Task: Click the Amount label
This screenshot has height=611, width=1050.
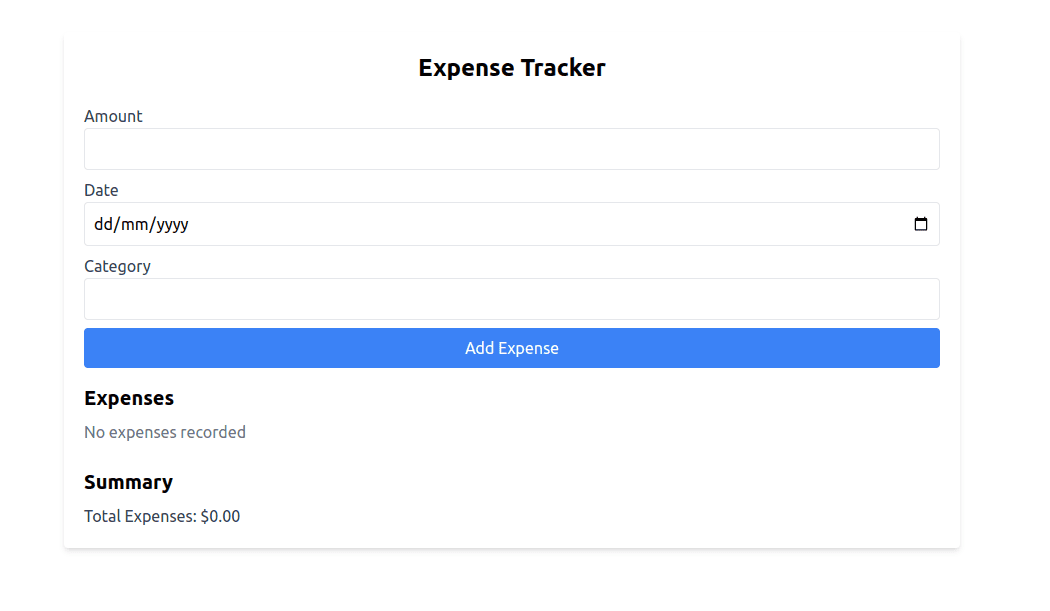Action: tap(113, 116)
